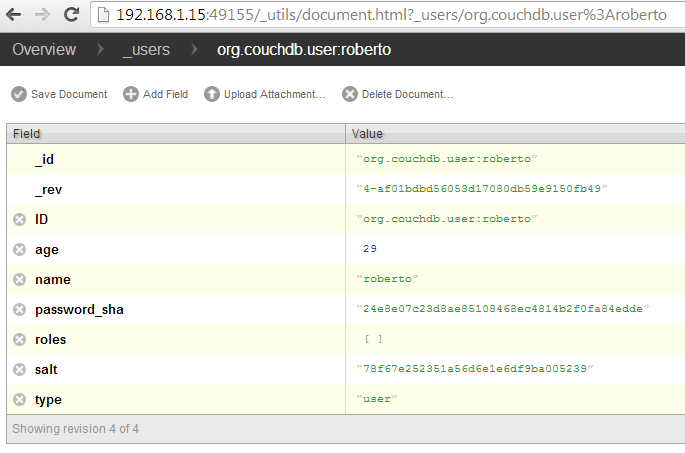
Task: Remove the name field via X icon
Action: [x=20, y=280]
